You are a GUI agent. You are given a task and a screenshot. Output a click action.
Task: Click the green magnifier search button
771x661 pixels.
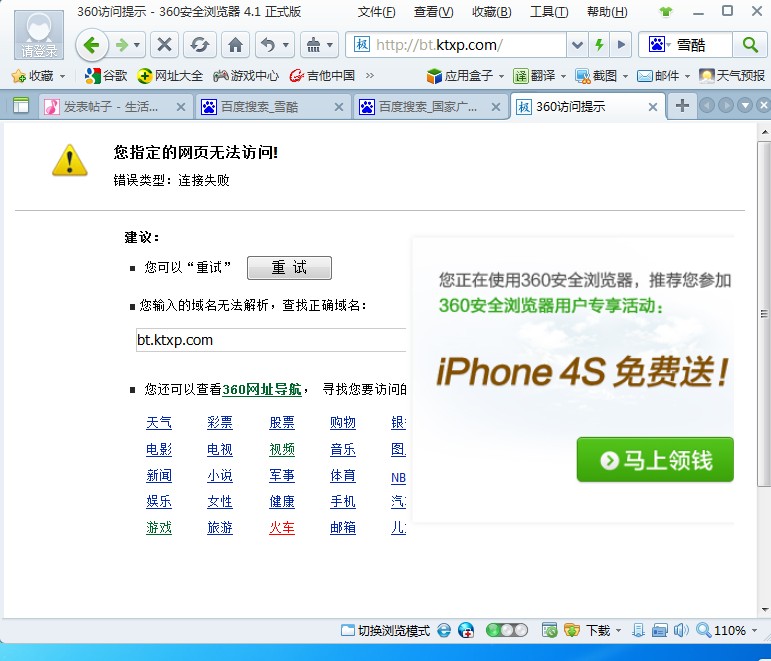pos(750,45)
